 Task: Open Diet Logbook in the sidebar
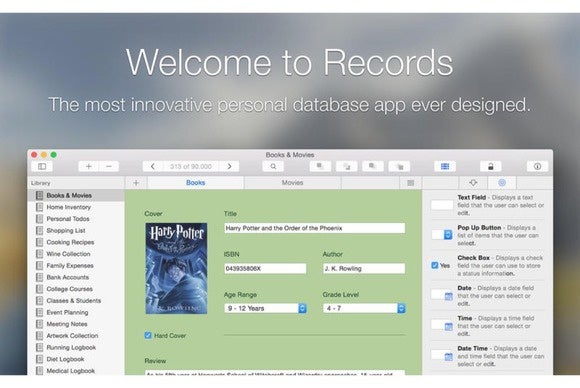pyautogui.click(x=76, y=359)
